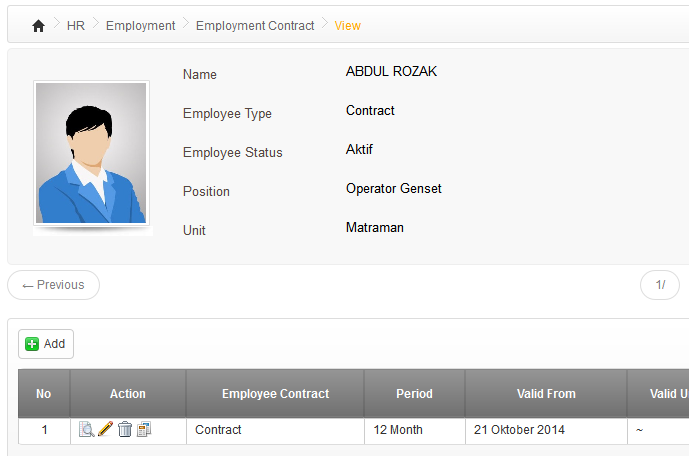The height and width of the screenshot is (456, 689).
Task: Click the employee profile photo
Action: click(91, 153)
